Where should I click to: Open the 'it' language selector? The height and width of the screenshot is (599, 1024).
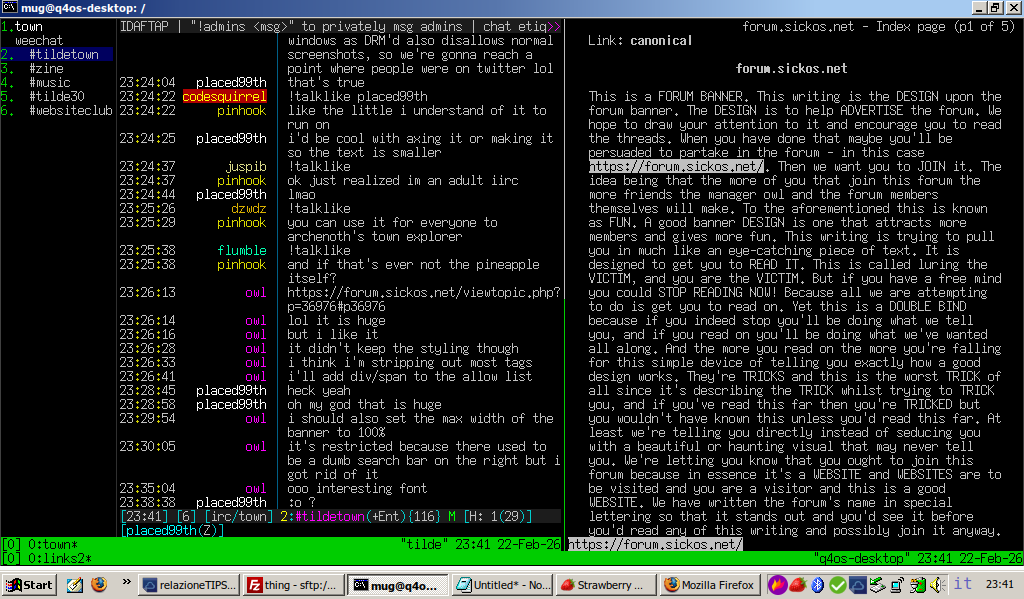(962, 583)
